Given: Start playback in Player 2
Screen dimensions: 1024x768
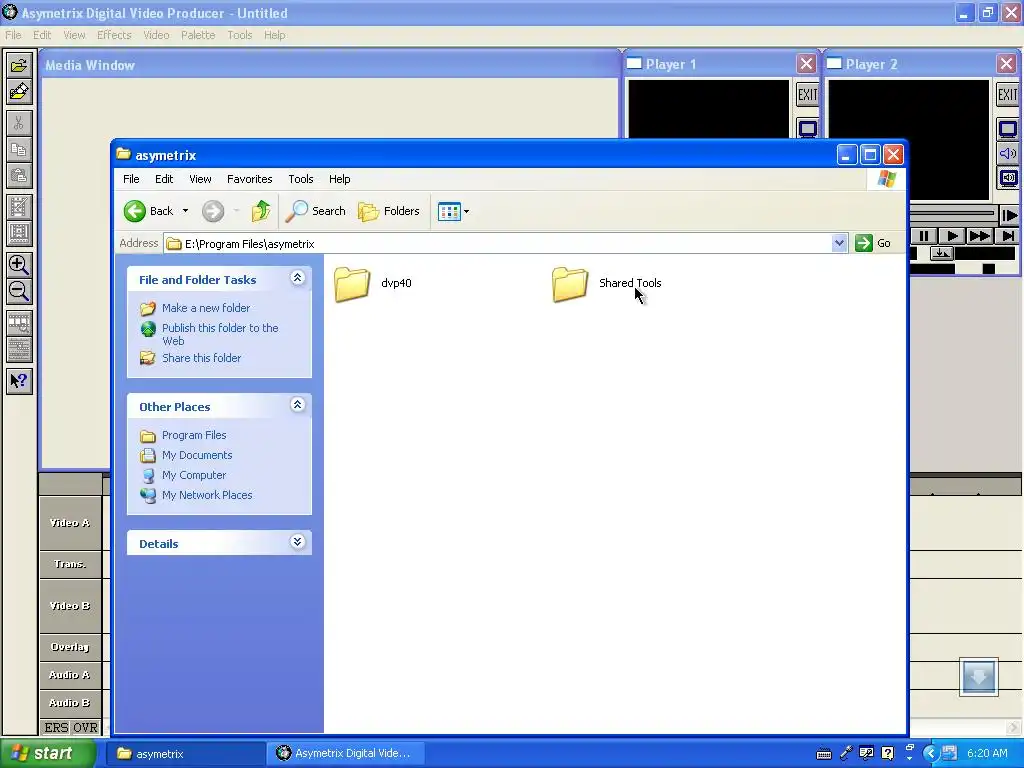Looking at the screenshot, I should click(x=952, y=236).
